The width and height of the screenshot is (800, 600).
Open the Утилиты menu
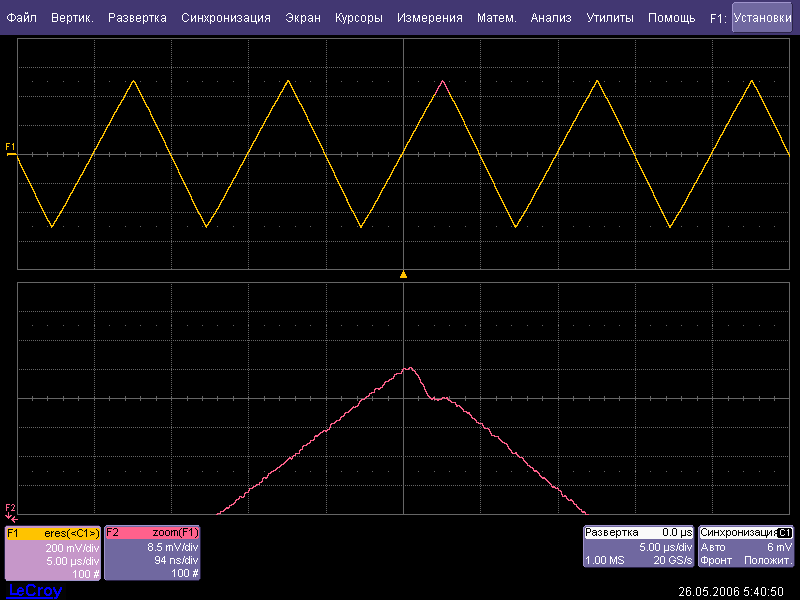609,18
